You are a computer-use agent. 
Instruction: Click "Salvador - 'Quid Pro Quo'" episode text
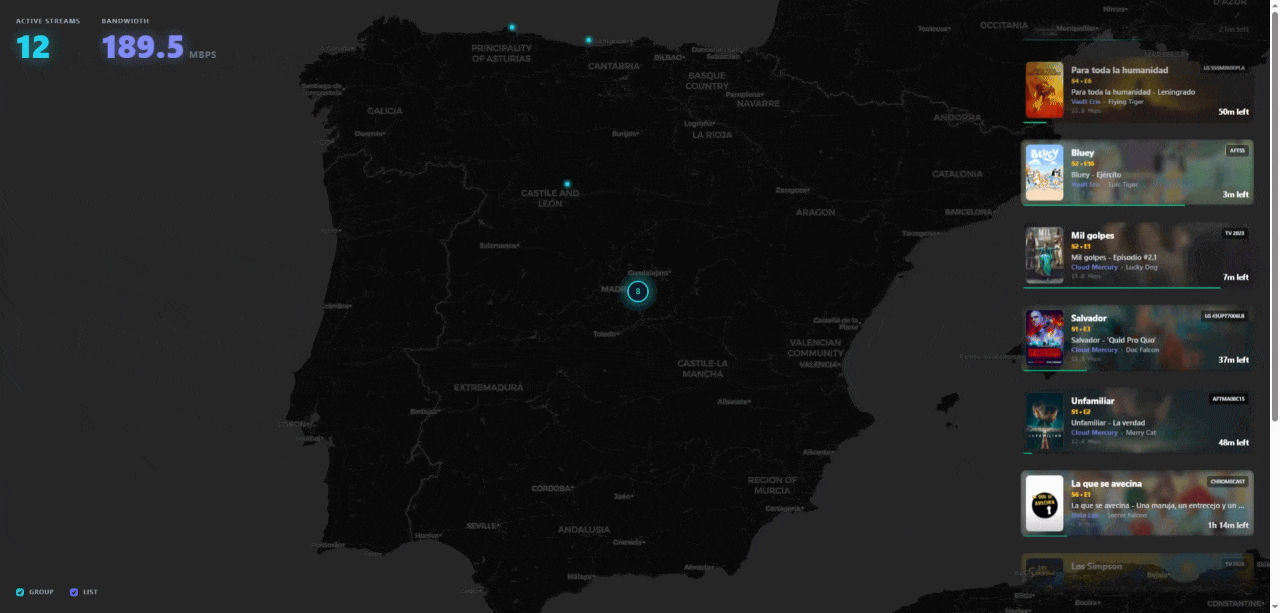[1113, 340]
